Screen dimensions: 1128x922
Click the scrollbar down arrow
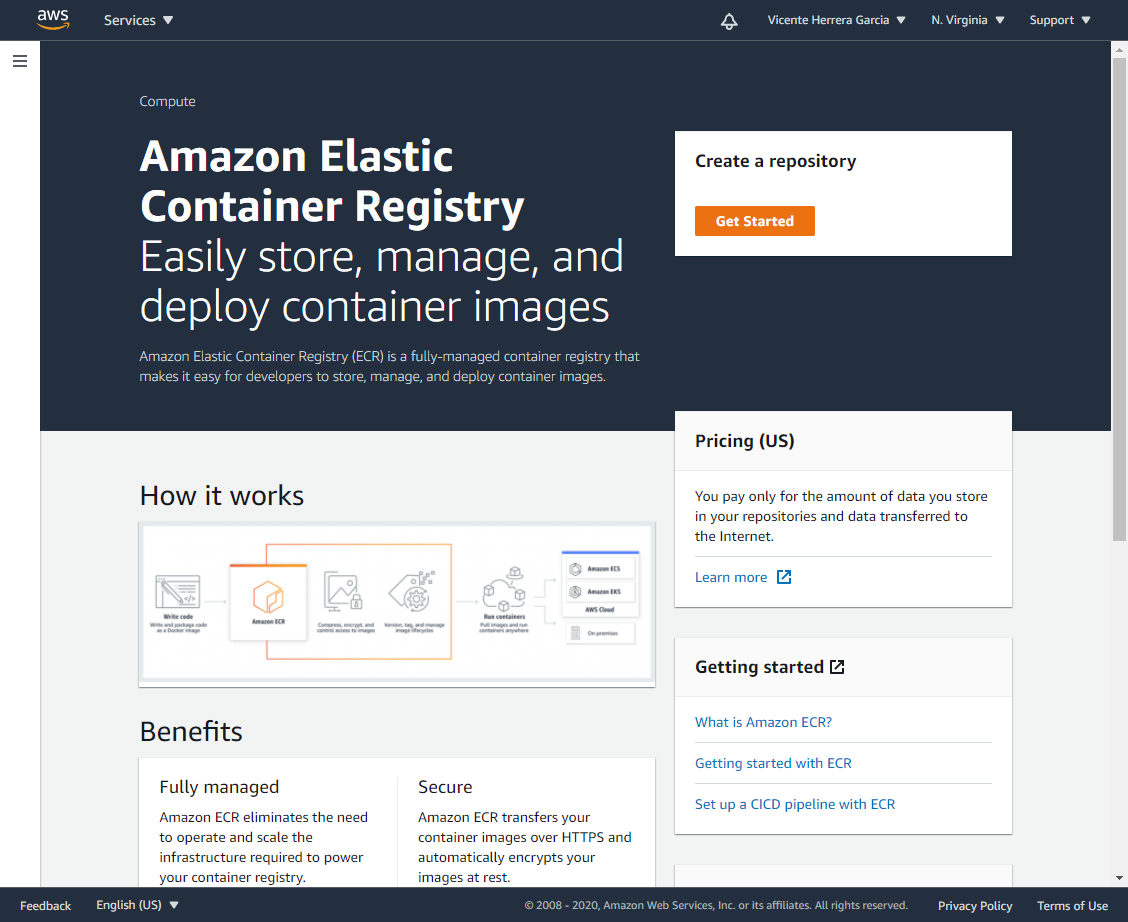(x=1119, y=877)
